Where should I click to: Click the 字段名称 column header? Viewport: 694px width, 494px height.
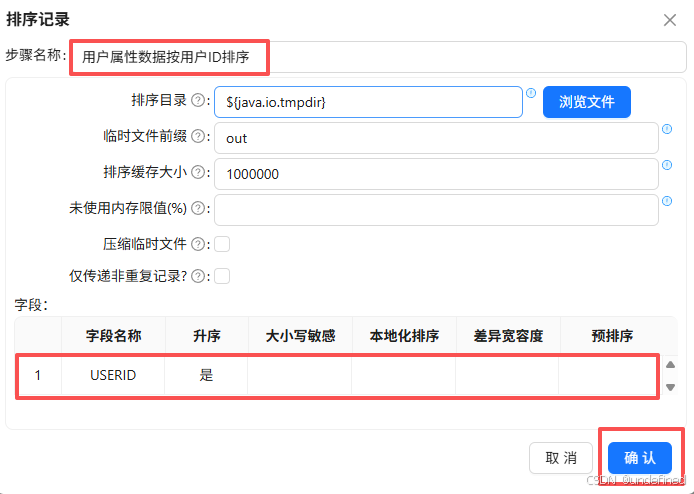113,336
